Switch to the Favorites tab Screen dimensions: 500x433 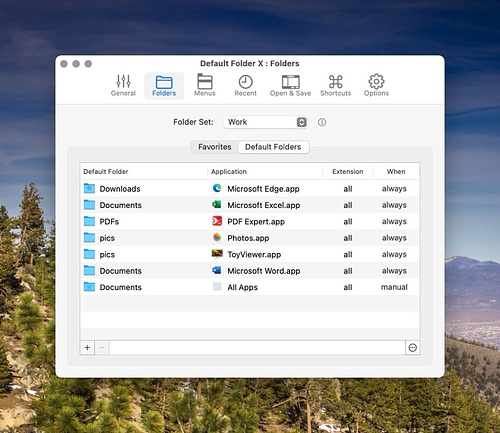215,147
